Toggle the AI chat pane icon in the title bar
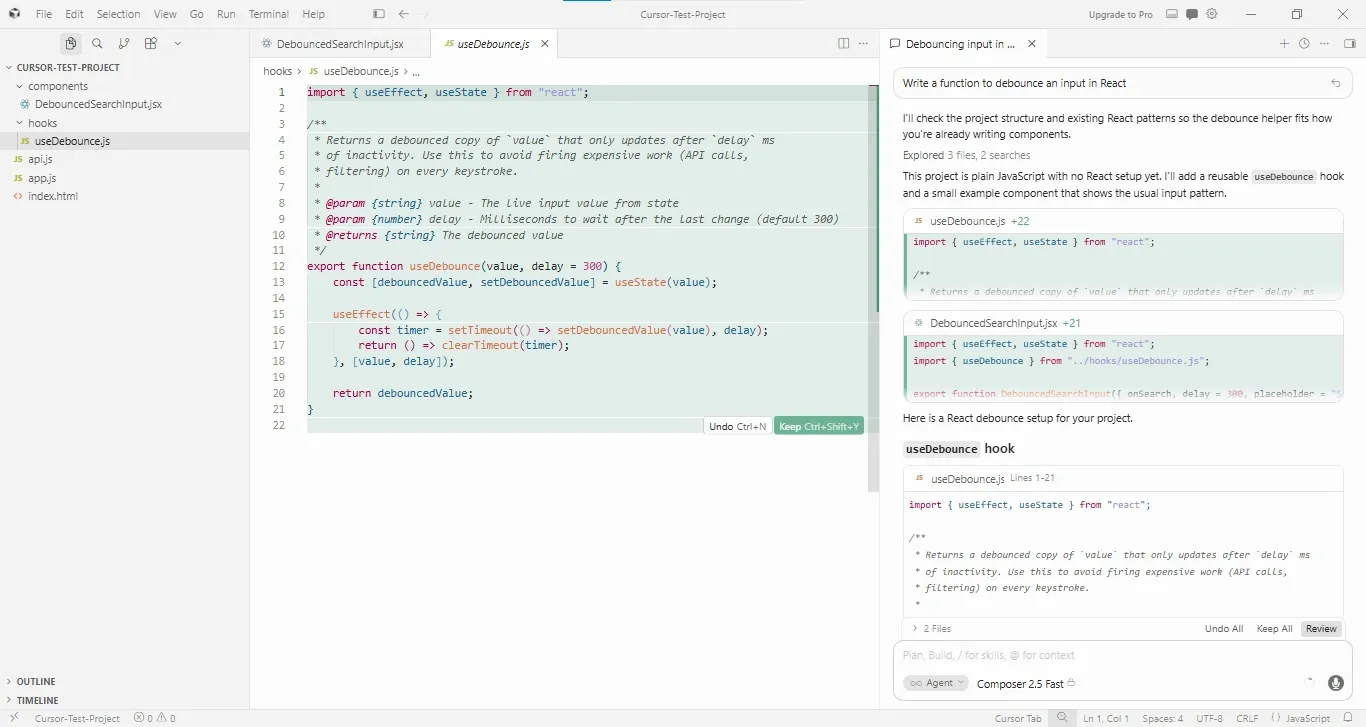 pos(1192,14)
